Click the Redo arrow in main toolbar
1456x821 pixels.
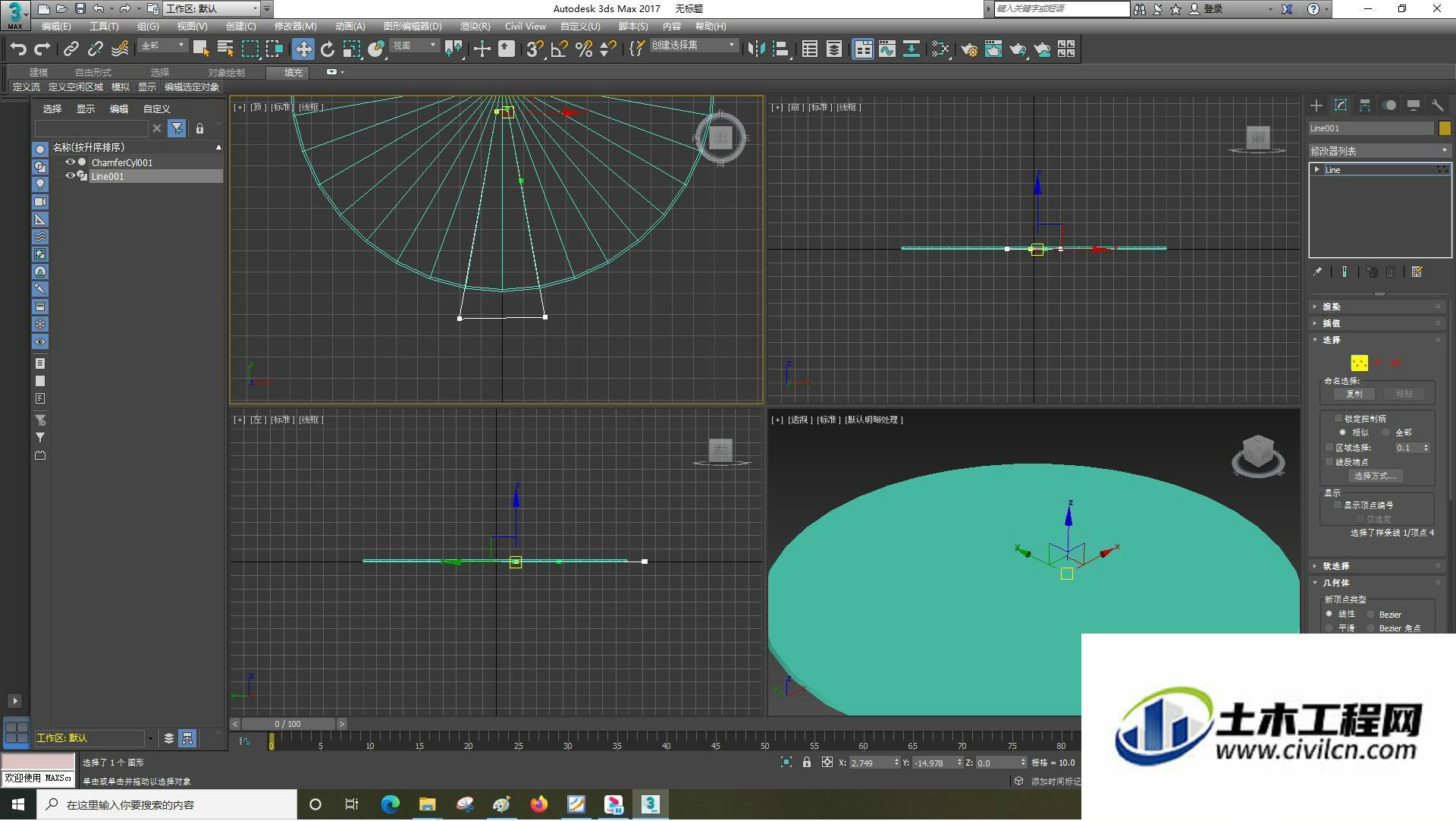(x=42, y=49)
